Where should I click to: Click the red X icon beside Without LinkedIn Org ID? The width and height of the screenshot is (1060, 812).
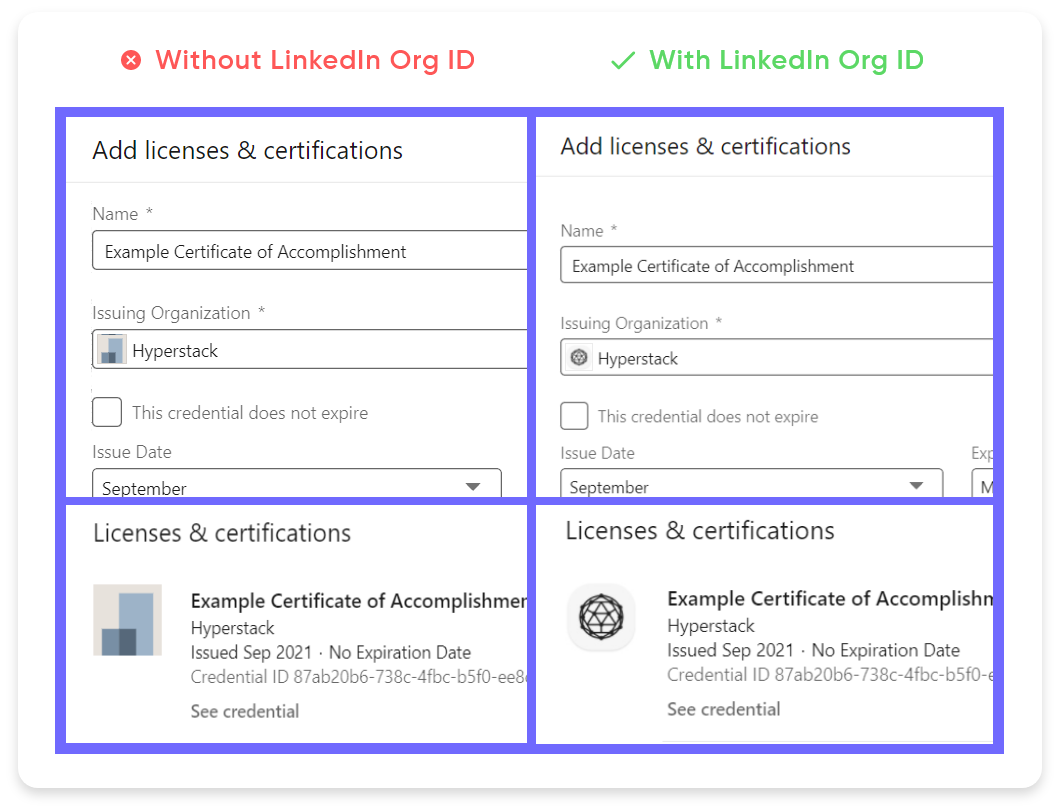131,61
